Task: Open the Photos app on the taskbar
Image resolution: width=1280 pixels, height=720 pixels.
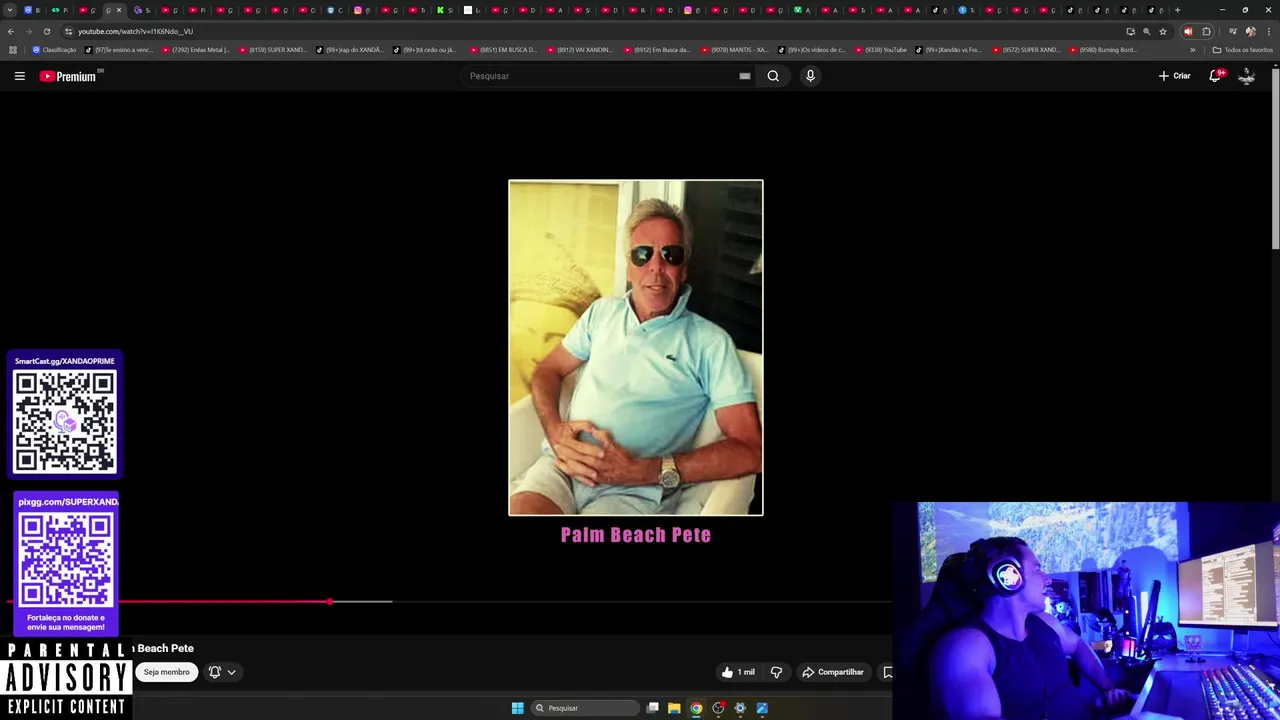Action: coord(762,708)
